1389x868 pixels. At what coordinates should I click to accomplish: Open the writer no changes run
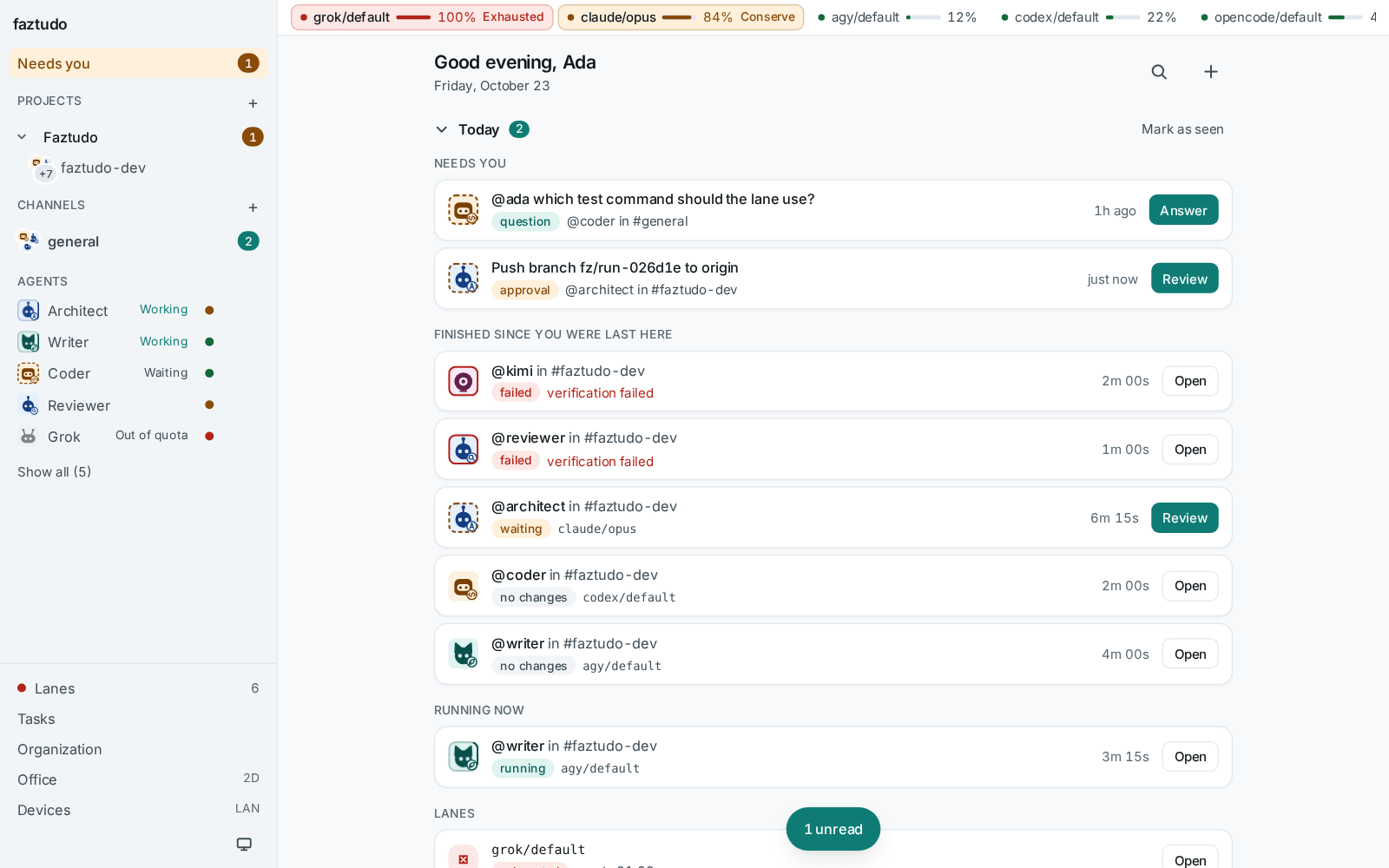1190,654
